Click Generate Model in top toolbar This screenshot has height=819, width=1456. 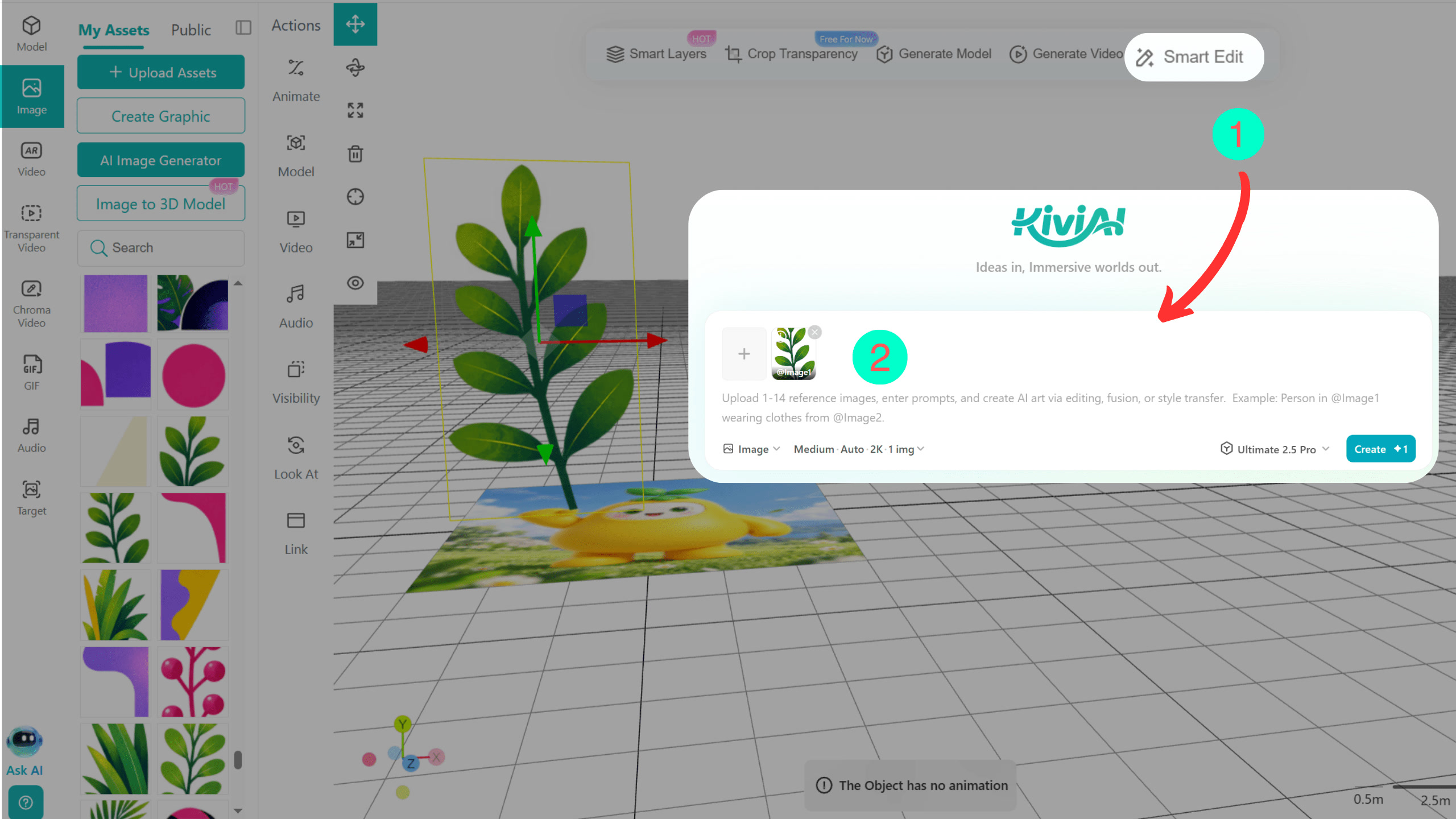coord(934,53)
